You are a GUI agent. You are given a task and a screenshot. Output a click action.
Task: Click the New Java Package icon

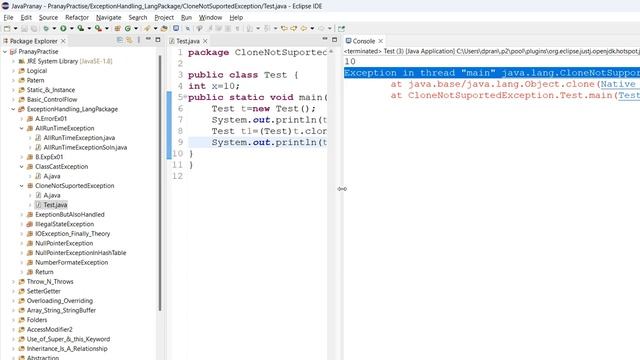pyautogui.click(x=118, y=29)
